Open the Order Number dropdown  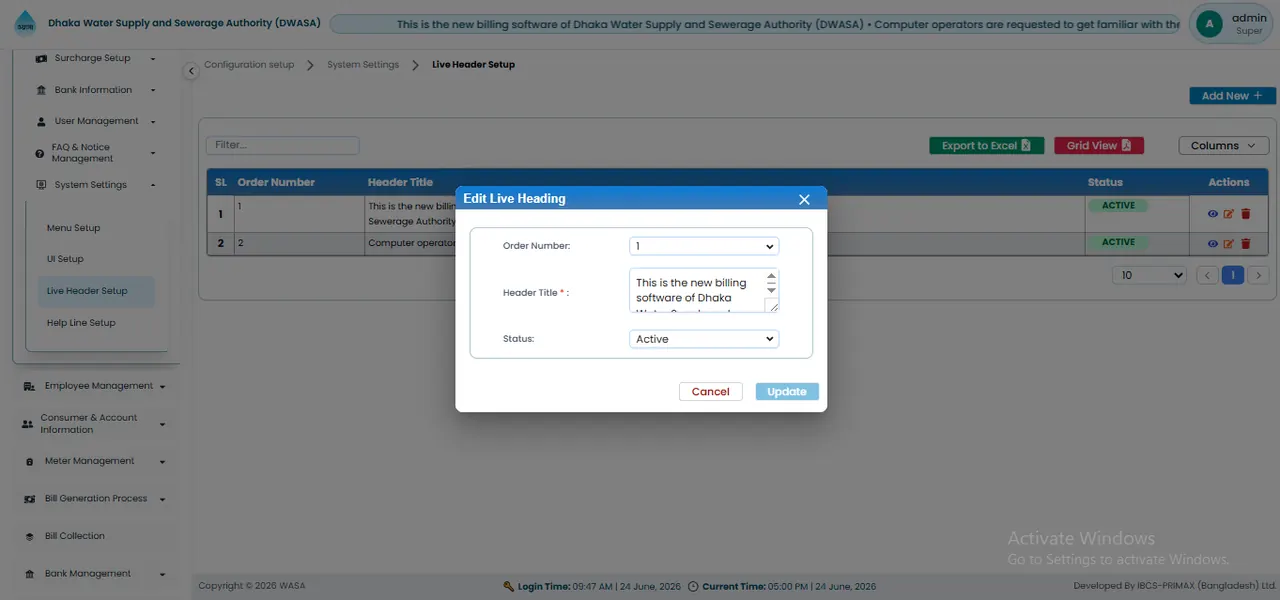point(704,246)
